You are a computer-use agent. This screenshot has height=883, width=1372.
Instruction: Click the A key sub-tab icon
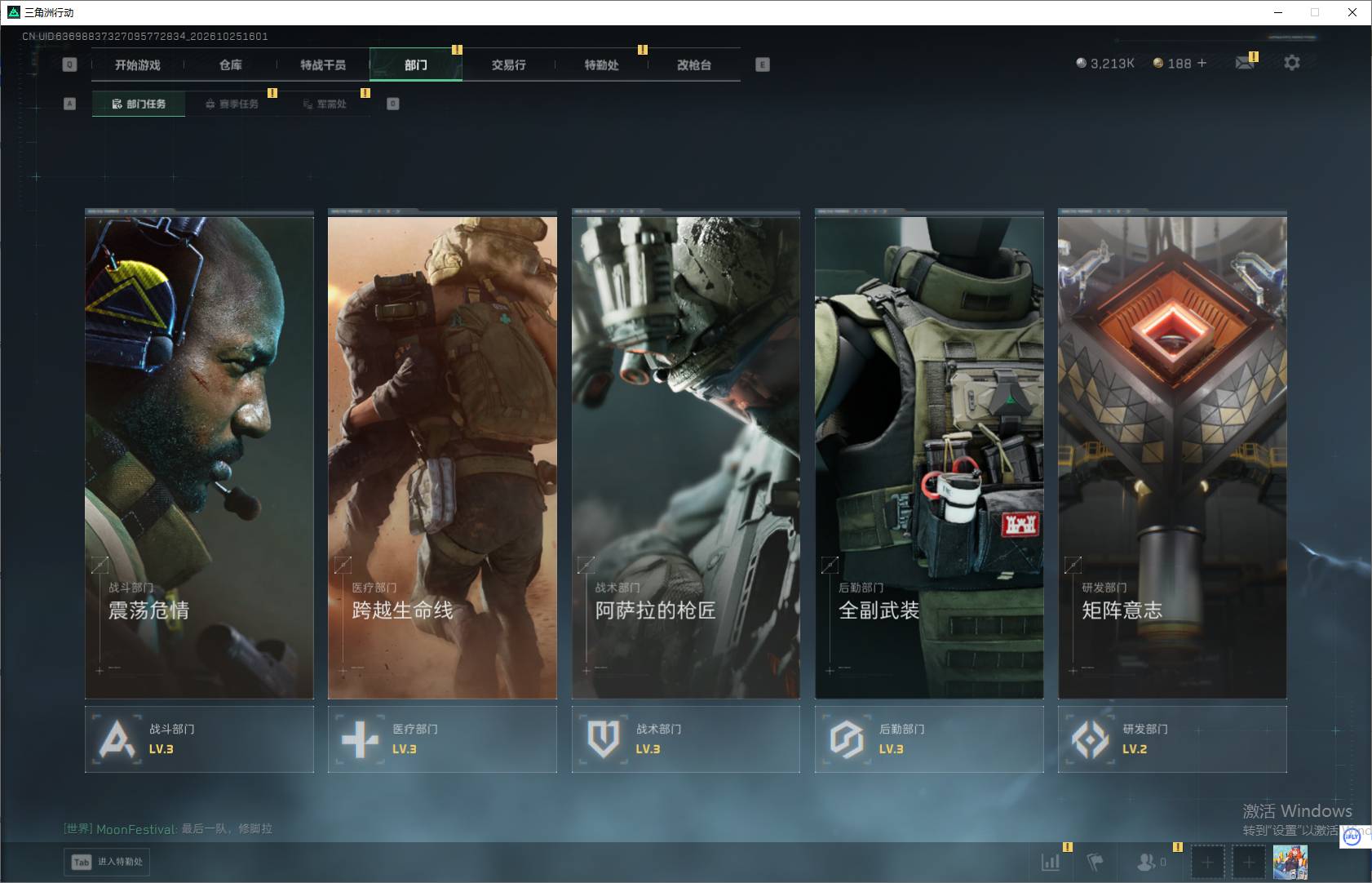point(69,104)
